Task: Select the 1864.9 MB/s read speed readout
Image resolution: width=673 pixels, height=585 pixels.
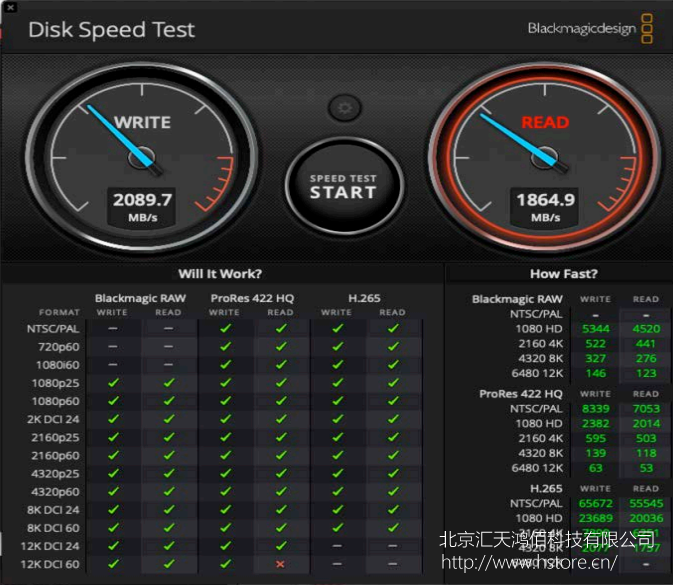Action: click(x=545, y=206)
